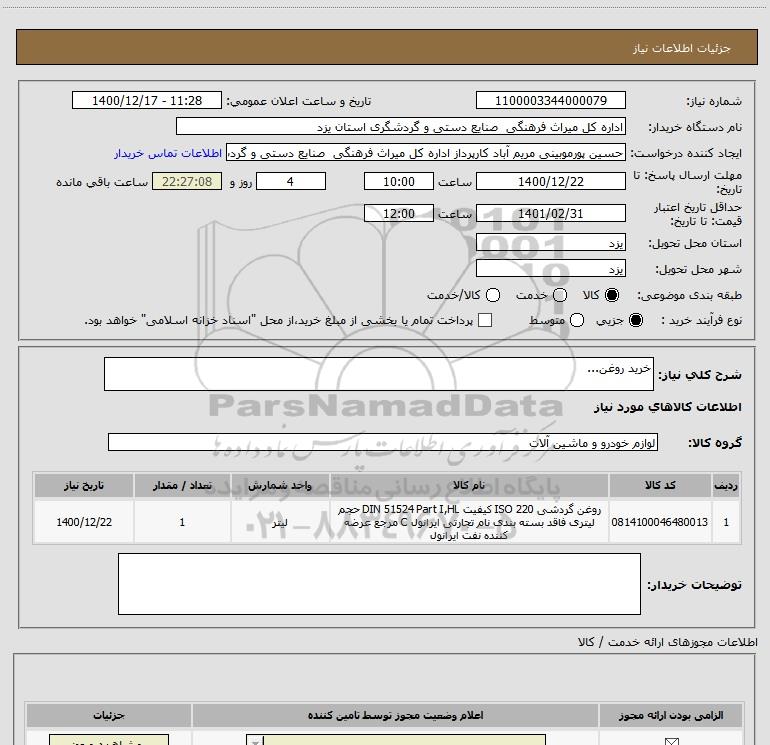Click the ردیف column header
770x745 pixels.
(x=726, y=485)
